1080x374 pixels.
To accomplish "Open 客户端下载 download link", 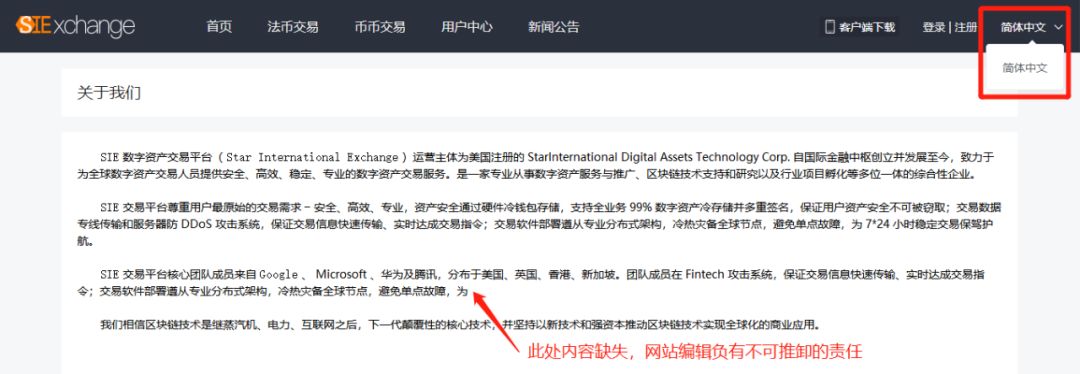I will pyautogui.click(x=867, y=28).
